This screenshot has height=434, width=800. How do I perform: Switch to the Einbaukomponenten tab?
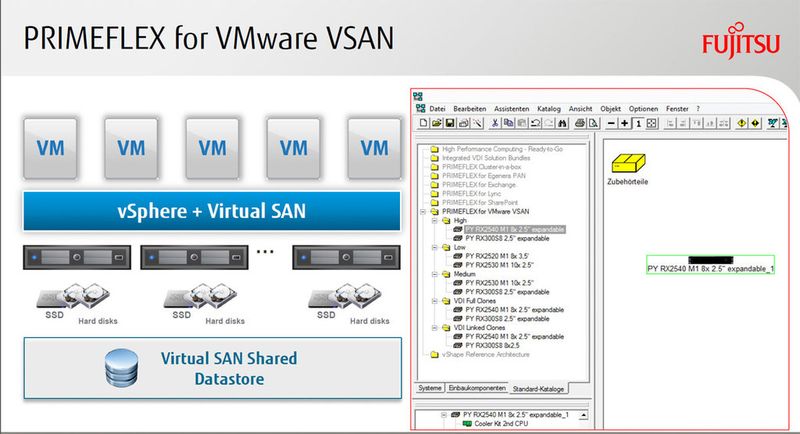478,388
